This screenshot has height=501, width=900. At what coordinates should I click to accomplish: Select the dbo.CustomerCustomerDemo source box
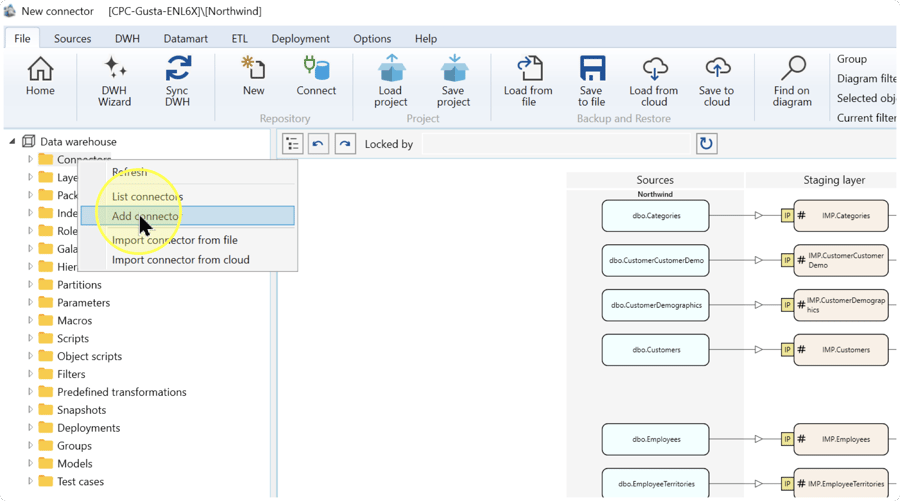(655, 260)
